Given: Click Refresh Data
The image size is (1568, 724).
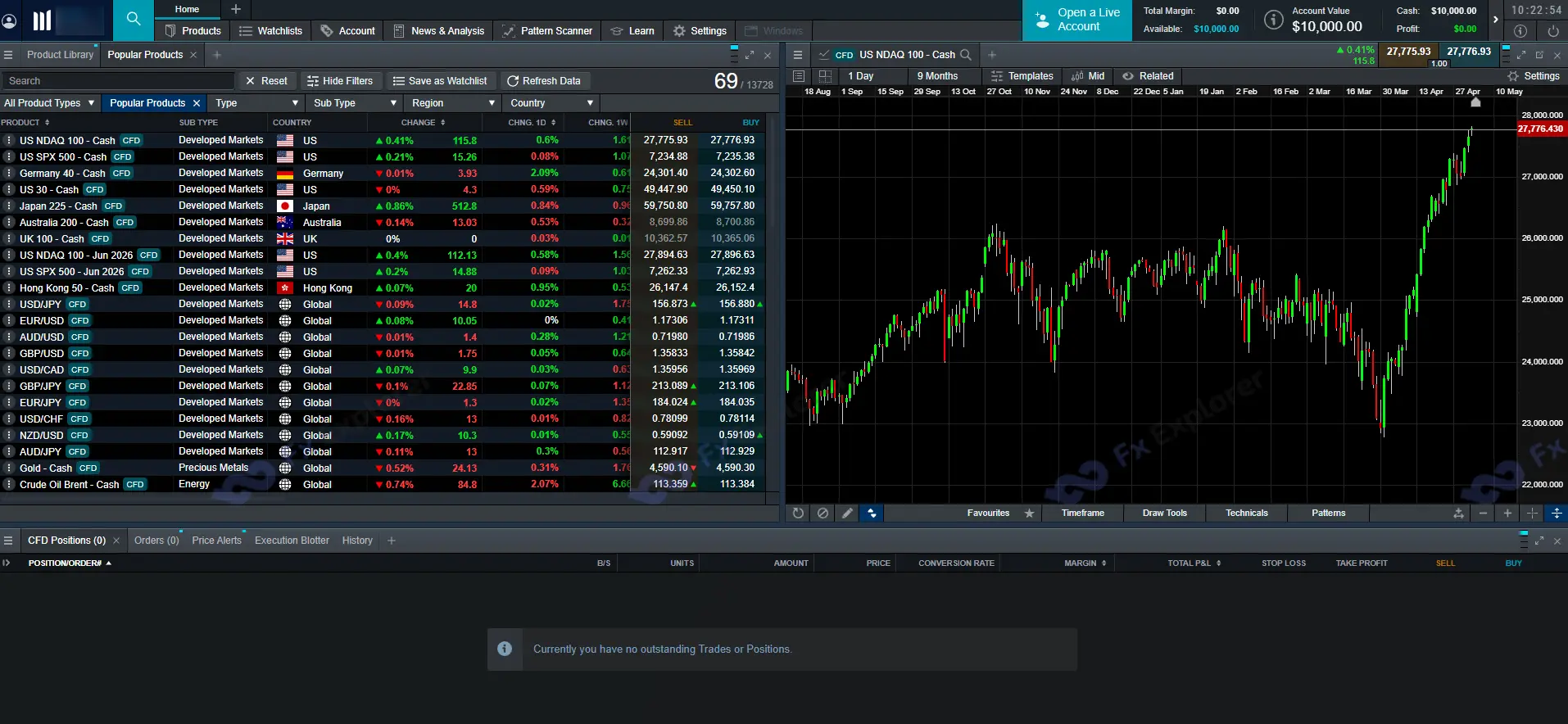Looking at the screenshot, I should [x=544, y=81].
